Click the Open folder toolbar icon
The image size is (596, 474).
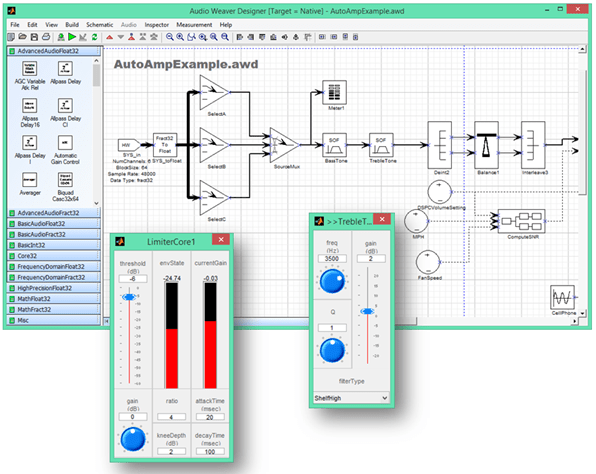[22, 37]
